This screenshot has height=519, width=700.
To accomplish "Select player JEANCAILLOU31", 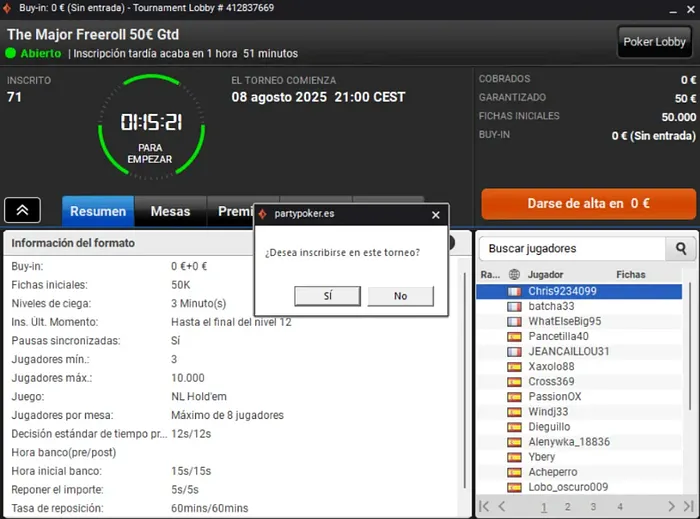I will point(579,352).
